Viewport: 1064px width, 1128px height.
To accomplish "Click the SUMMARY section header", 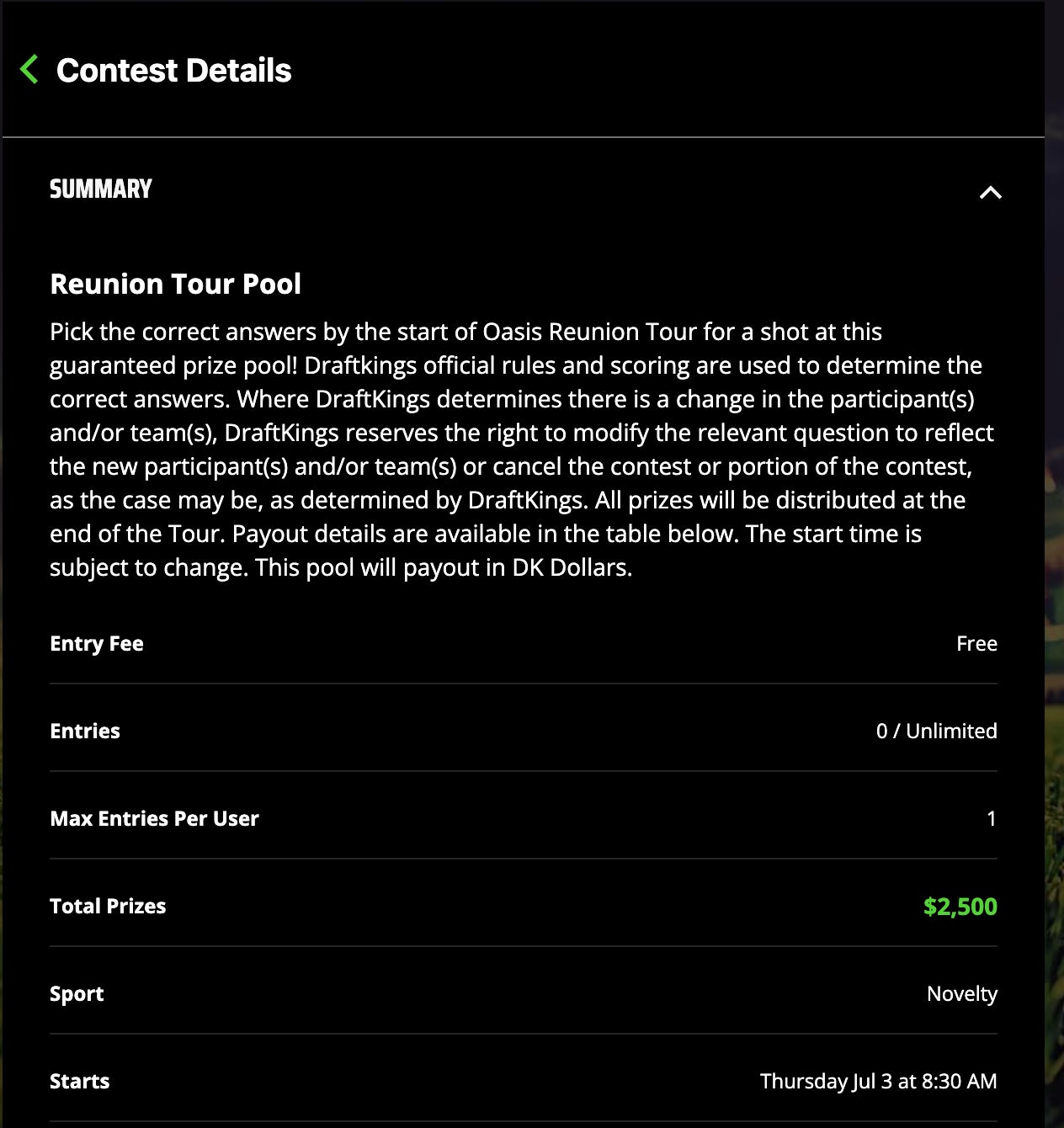I will point(101,189).
